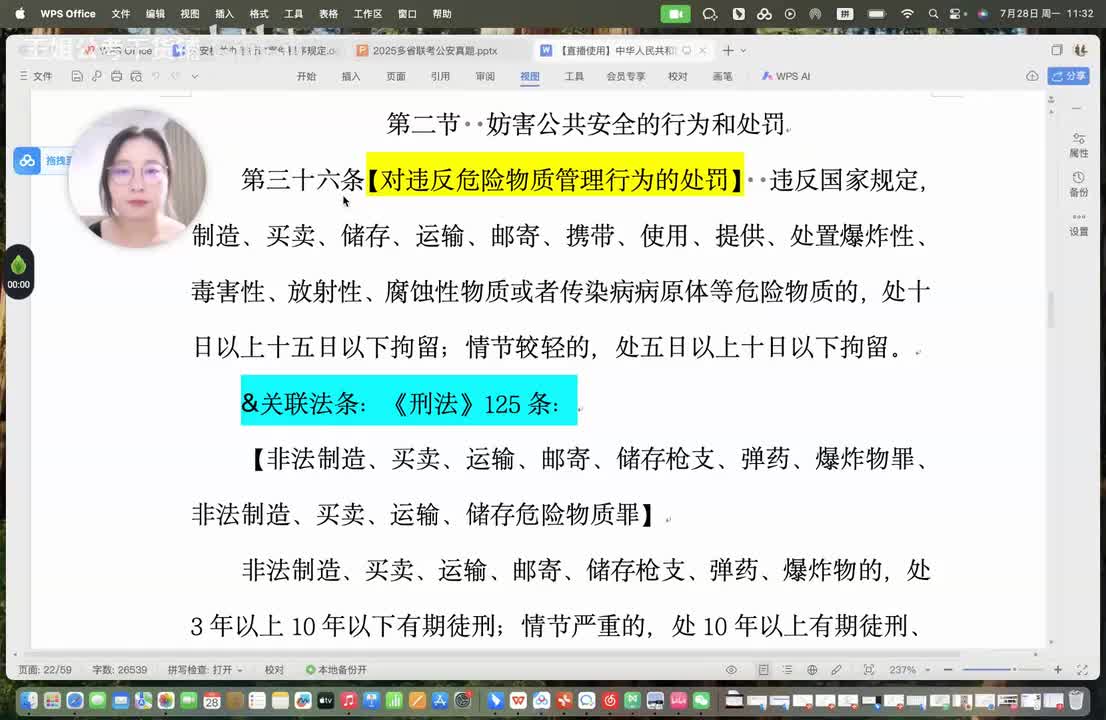This screenshot has width=1106, height=720.
Task: Expand the new tab dropdown chevron
Action: [743, 51]
